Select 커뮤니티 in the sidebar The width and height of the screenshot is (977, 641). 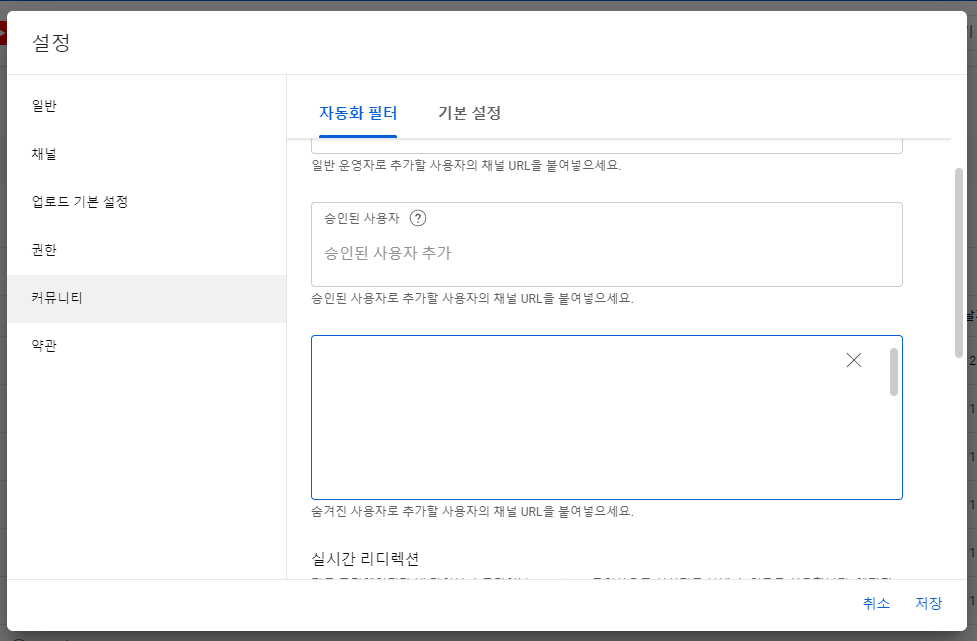[57, 297]
